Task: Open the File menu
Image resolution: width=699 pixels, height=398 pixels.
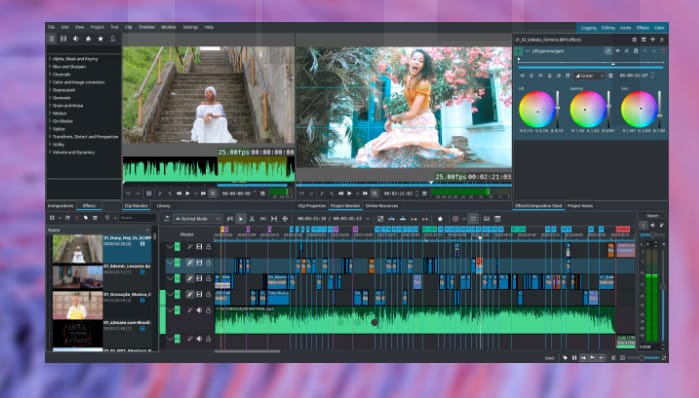Action: [52, 27]
